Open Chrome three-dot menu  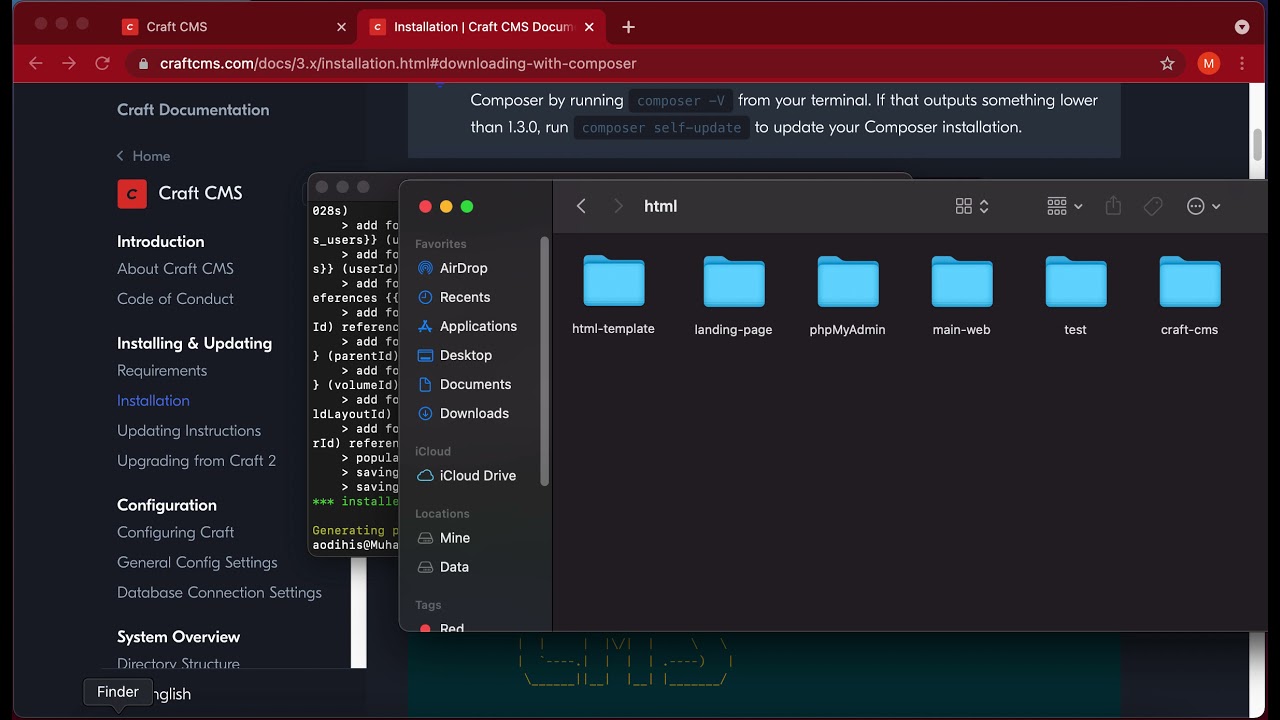1242,63
